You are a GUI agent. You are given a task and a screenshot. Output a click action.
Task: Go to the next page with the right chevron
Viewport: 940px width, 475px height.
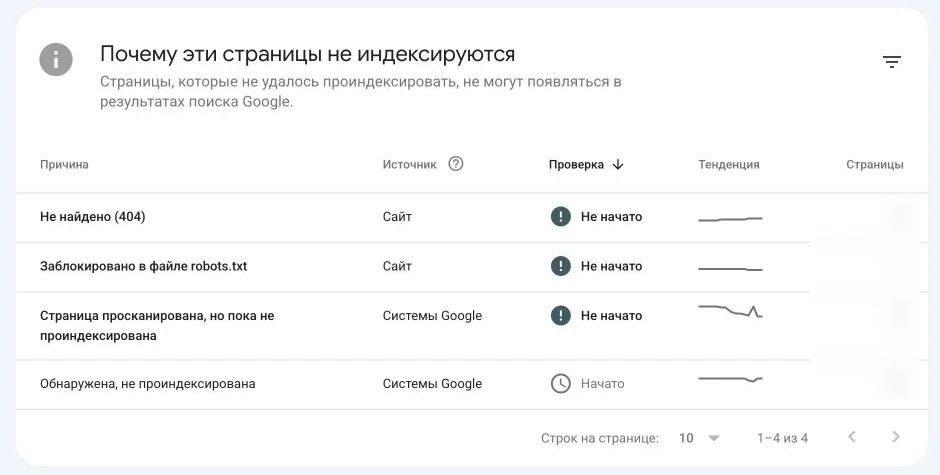tap(896, 437)
